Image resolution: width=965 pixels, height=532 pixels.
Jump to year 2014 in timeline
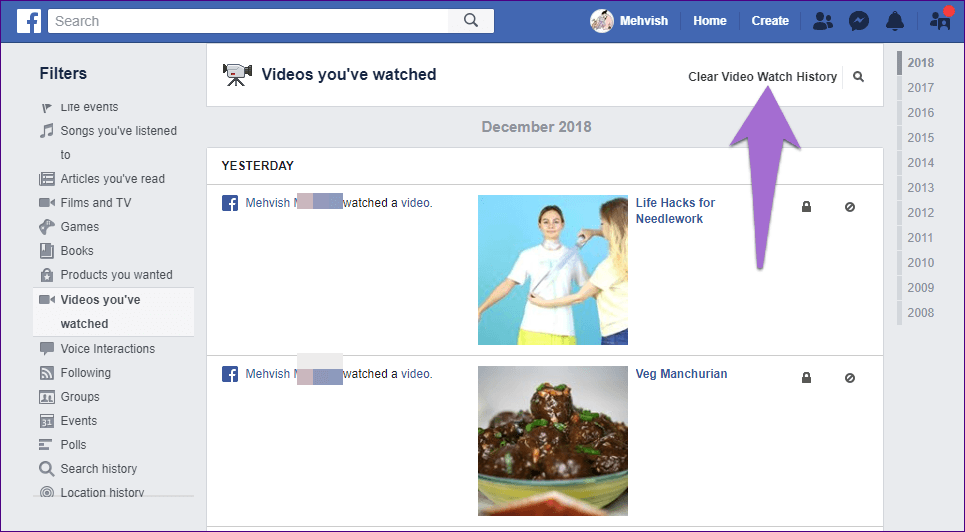[921, 163]
